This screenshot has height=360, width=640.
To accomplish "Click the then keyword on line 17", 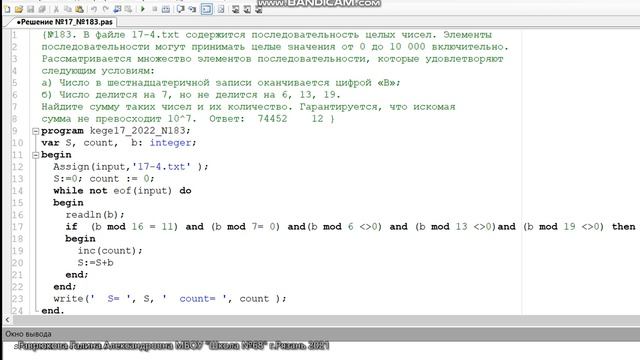I will point(624,227).
